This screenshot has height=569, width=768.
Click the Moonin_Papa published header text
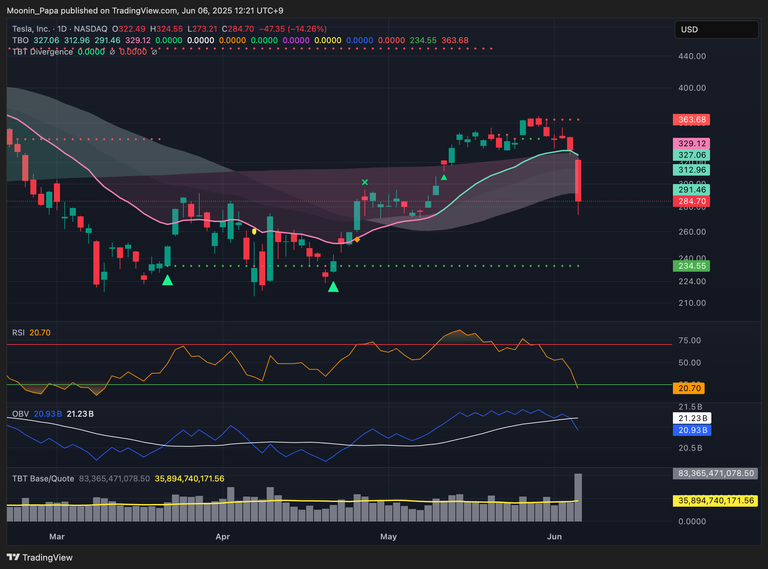point(144,10)
